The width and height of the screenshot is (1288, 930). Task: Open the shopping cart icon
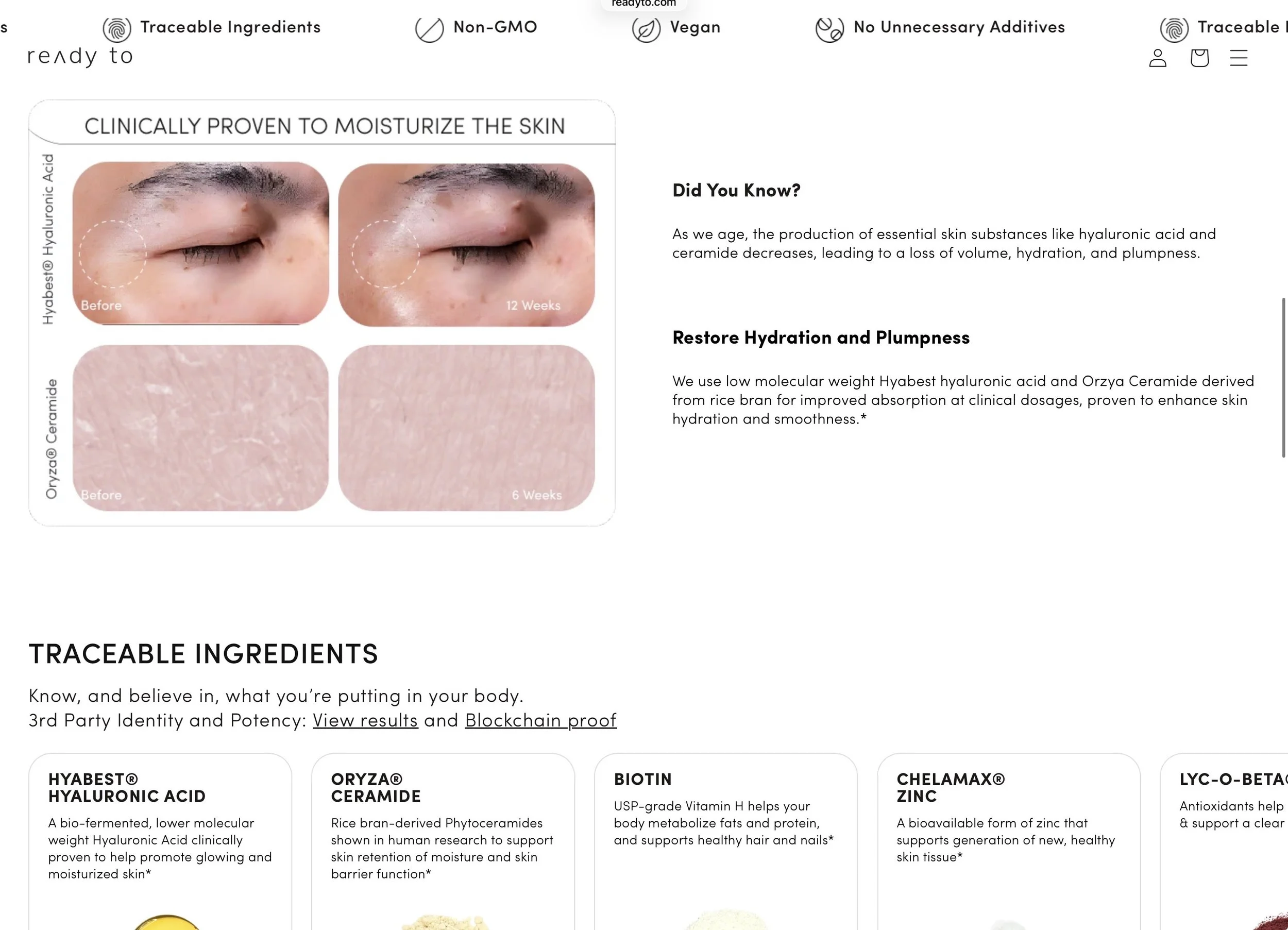(1199, 58)
